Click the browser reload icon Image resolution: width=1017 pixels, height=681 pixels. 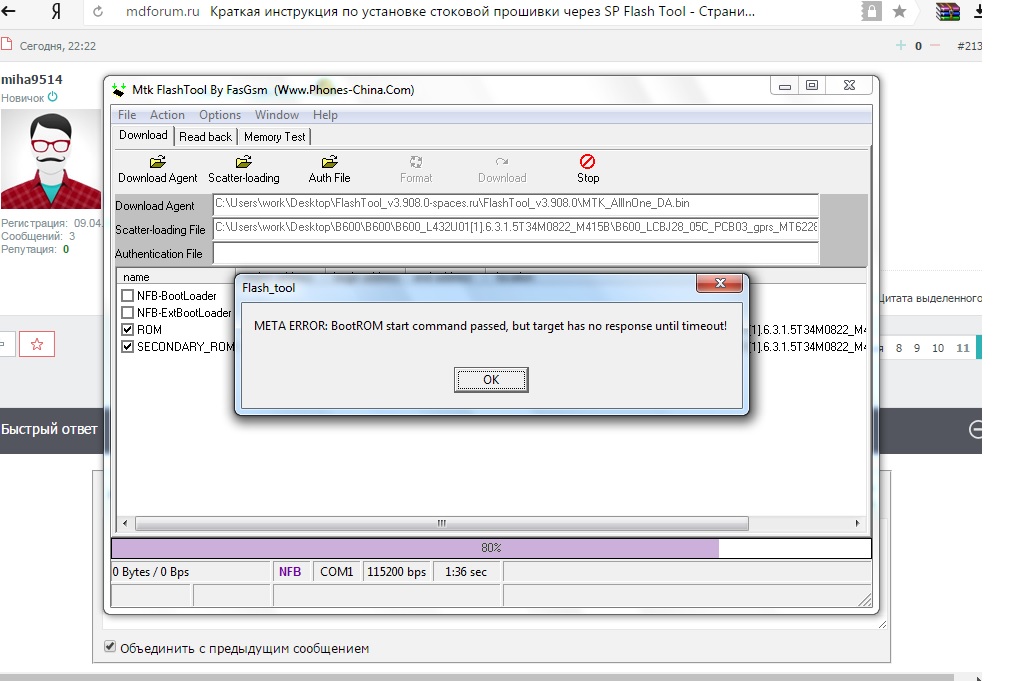[97, 12]
